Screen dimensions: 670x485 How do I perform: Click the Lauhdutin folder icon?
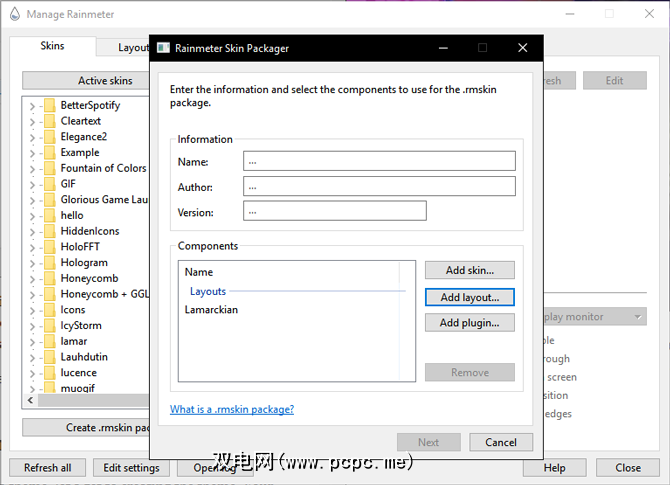click(x=50, y=357)
